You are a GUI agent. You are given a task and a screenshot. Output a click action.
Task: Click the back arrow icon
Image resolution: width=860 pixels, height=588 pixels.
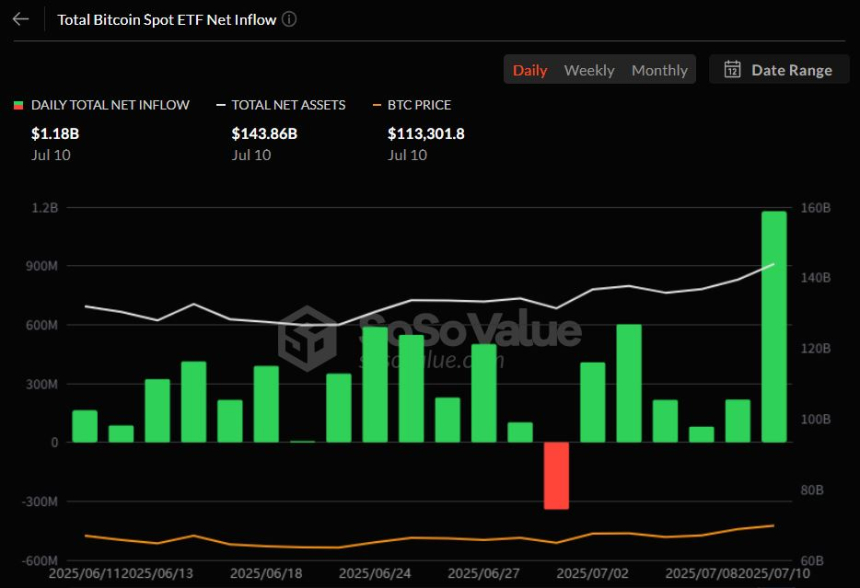pos(20,18)
